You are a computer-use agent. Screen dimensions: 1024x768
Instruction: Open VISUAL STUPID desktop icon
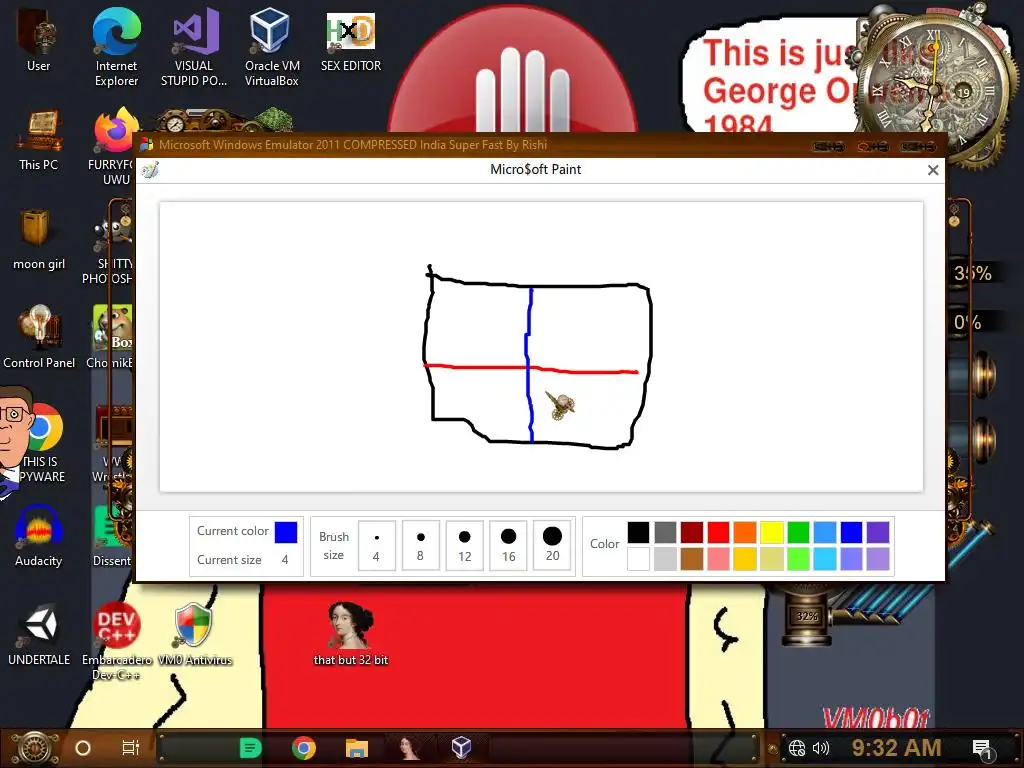pos(194,47)
